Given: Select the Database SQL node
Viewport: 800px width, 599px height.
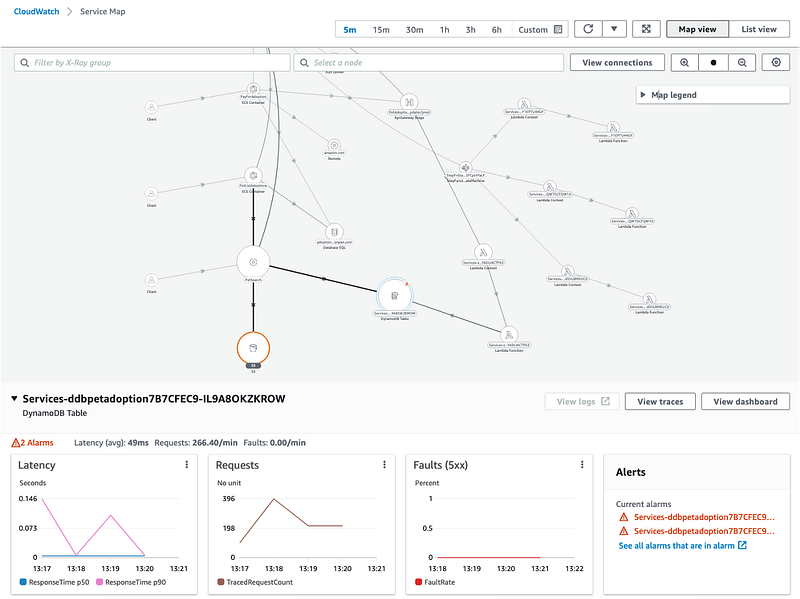Looking at the screenshot, I should [334, 232].
